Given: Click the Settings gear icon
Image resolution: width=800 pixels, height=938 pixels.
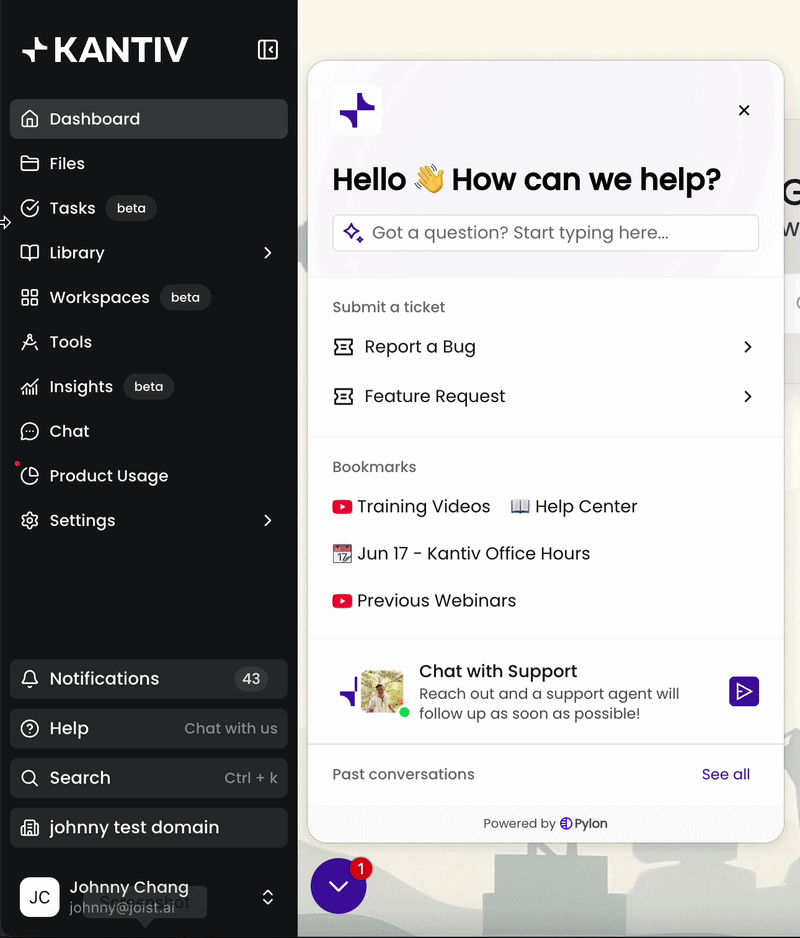Looking at the screenshot, I should [x=30, y=520].
